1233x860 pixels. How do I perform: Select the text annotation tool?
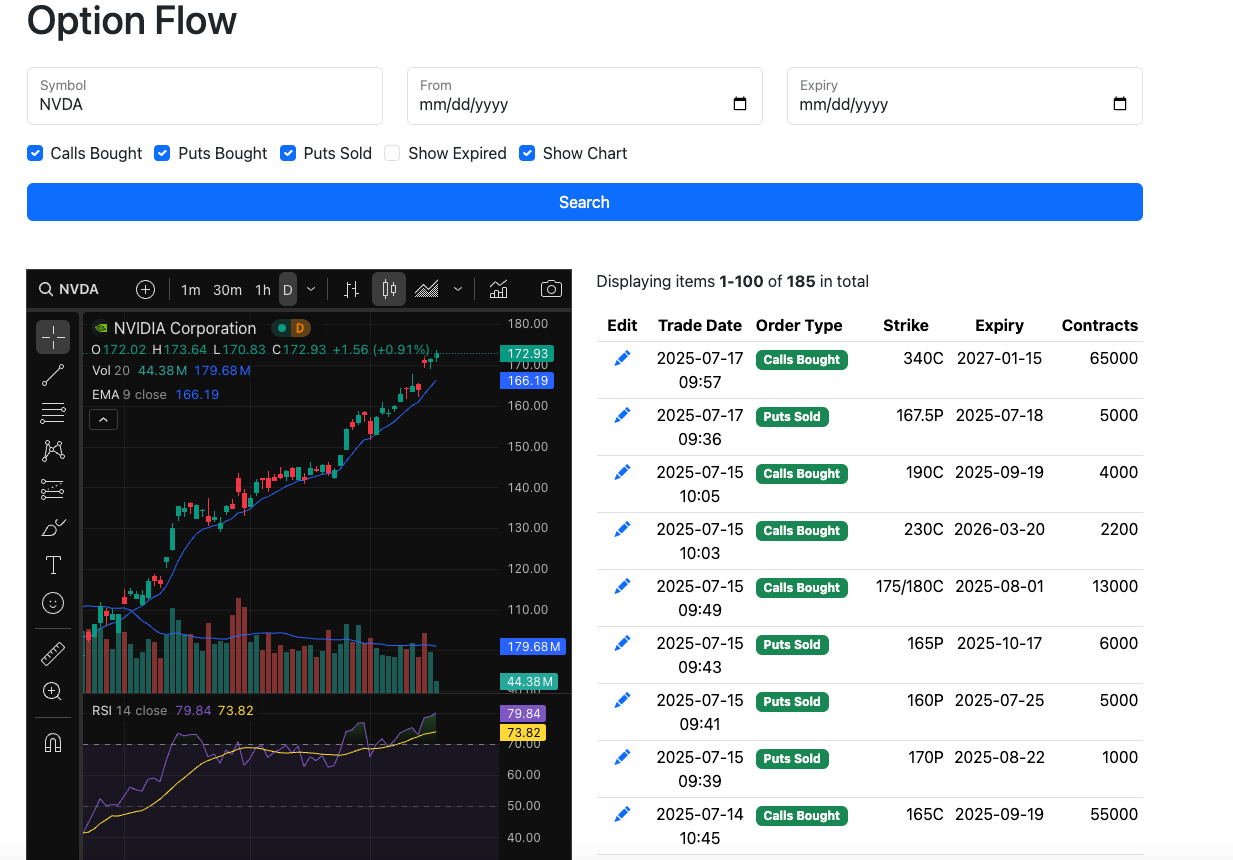(x=53, y=565)
